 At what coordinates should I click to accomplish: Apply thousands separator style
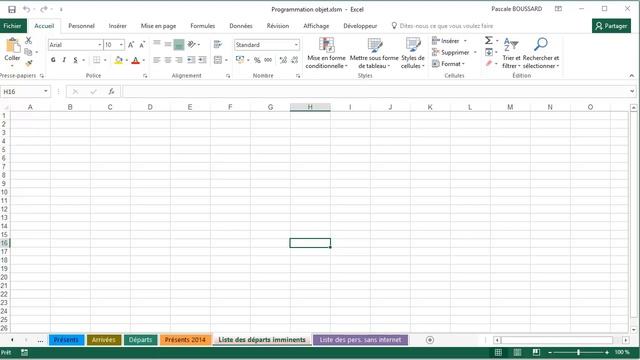click(268, 60)
